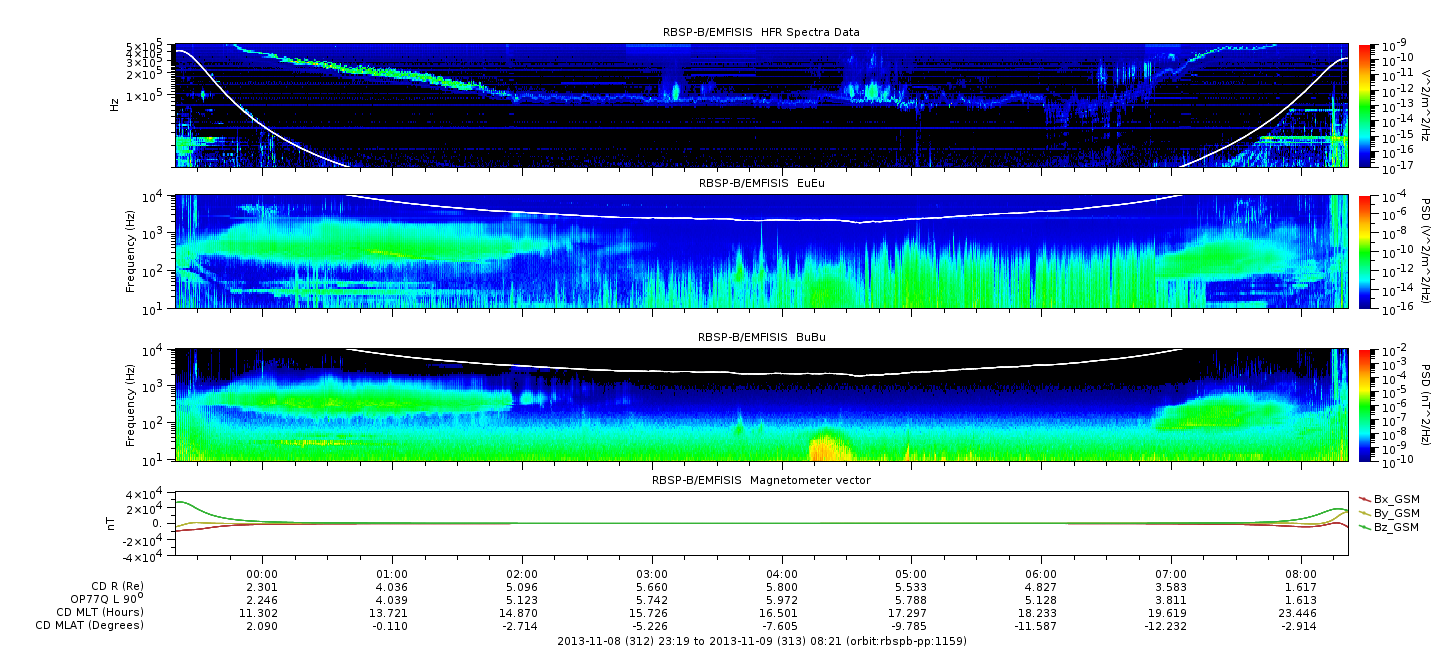Viewport: 1447px width, 658px height.
Task: Toggle the By_GSM legend entry
Action: point(1396,513)
